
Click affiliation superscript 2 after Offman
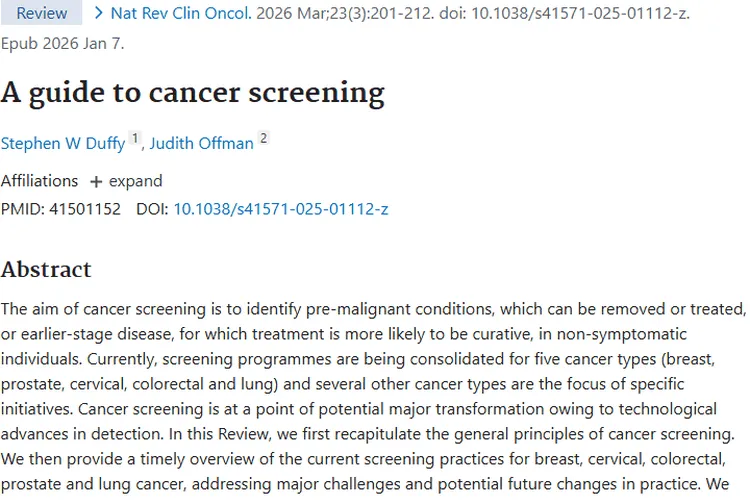263,139
